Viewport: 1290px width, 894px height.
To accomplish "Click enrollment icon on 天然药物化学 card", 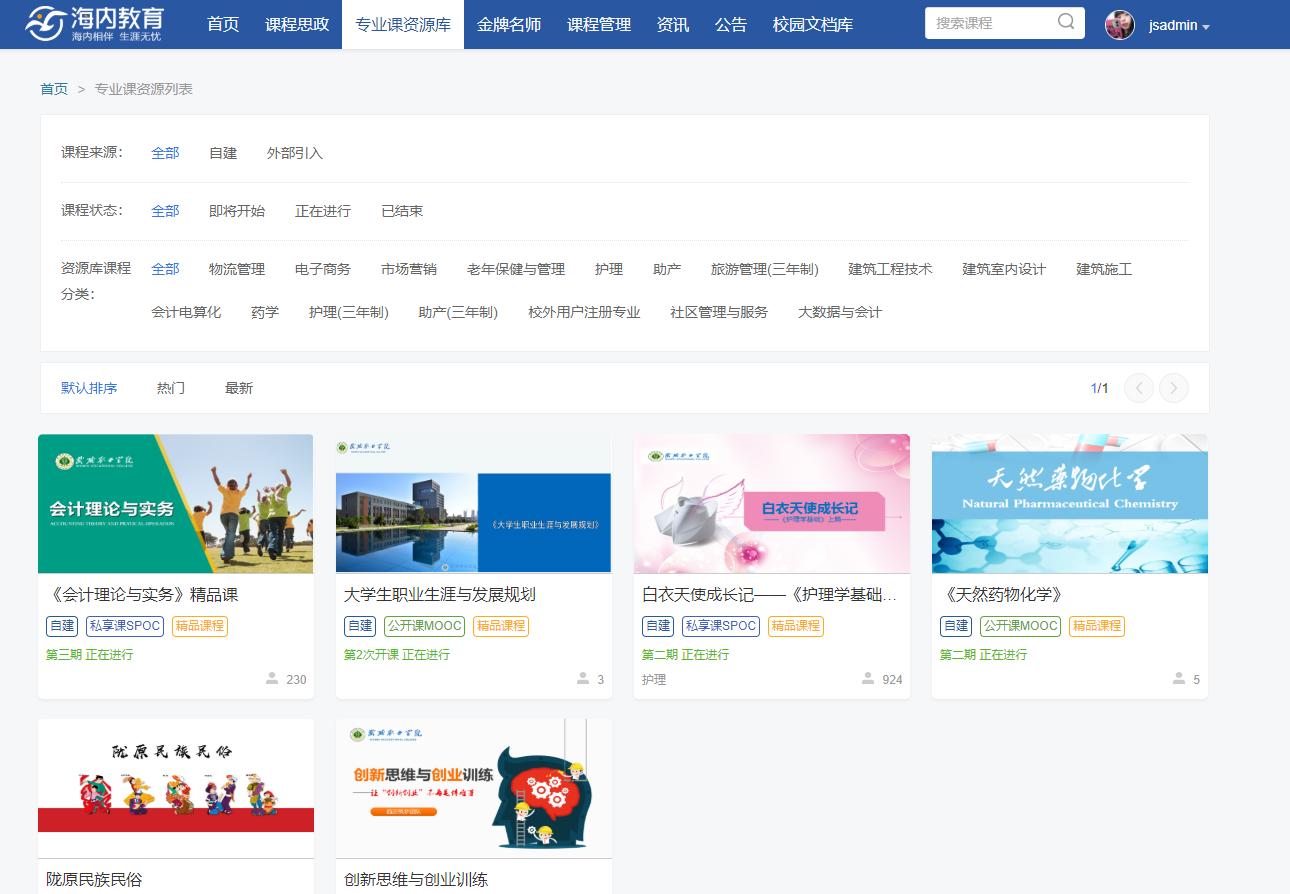I will pos(1179,679).
